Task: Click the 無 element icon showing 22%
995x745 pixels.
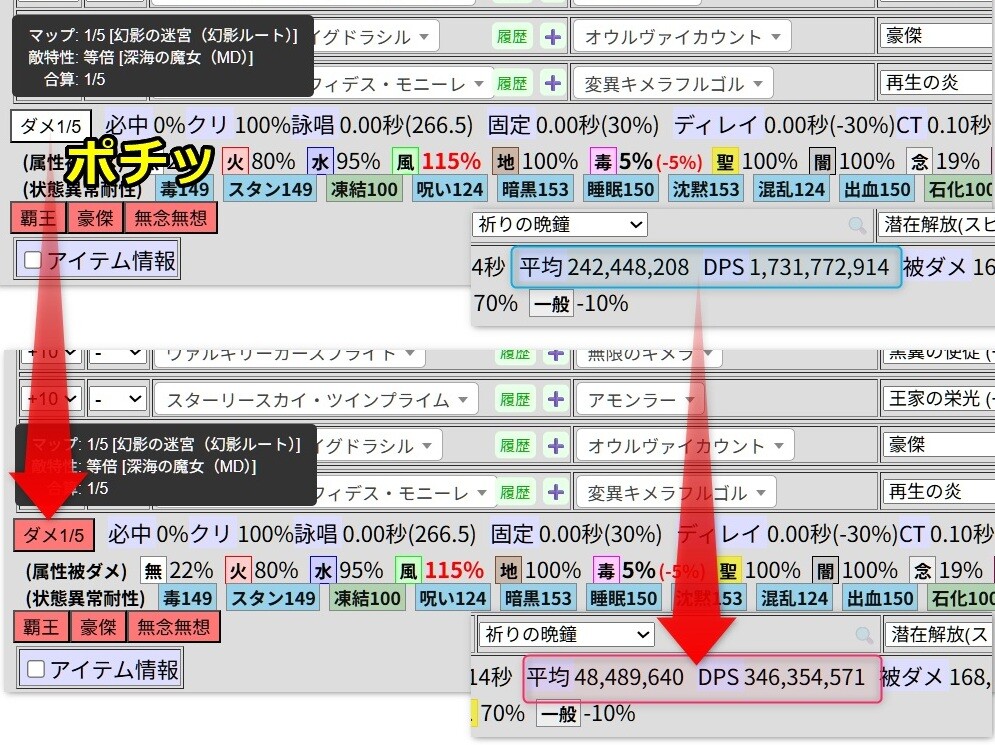Action: pos(153,570)
